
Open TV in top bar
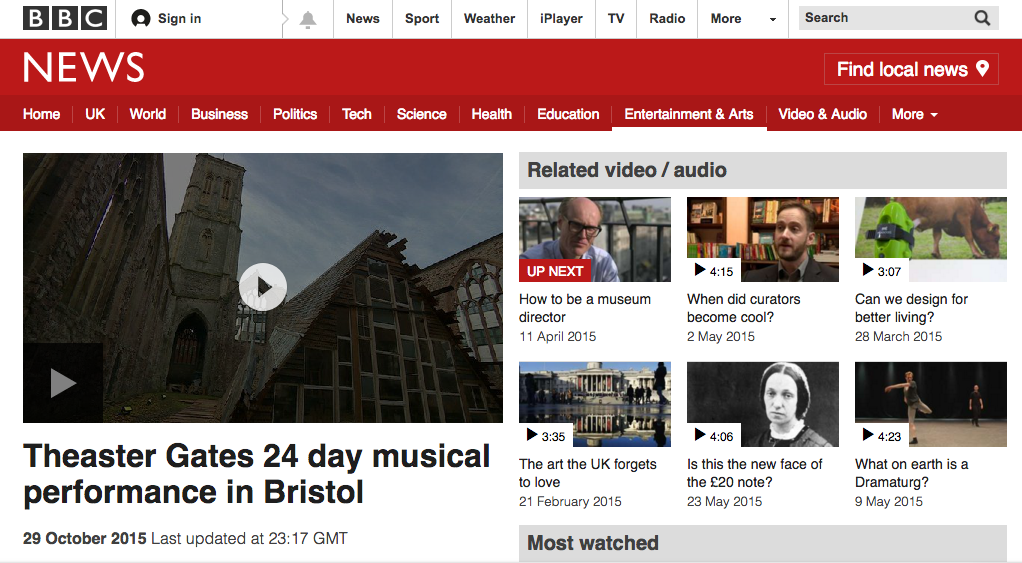point(616,19)
